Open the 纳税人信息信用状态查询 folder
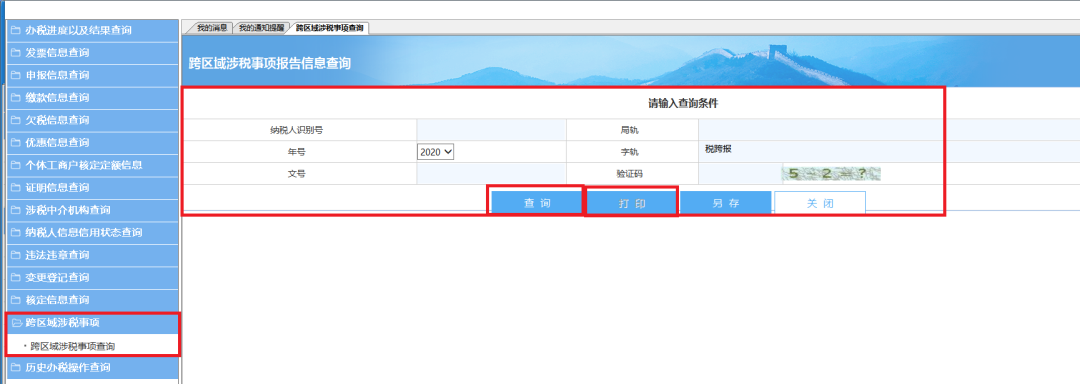1080x384 pixels. coord(92,233)
